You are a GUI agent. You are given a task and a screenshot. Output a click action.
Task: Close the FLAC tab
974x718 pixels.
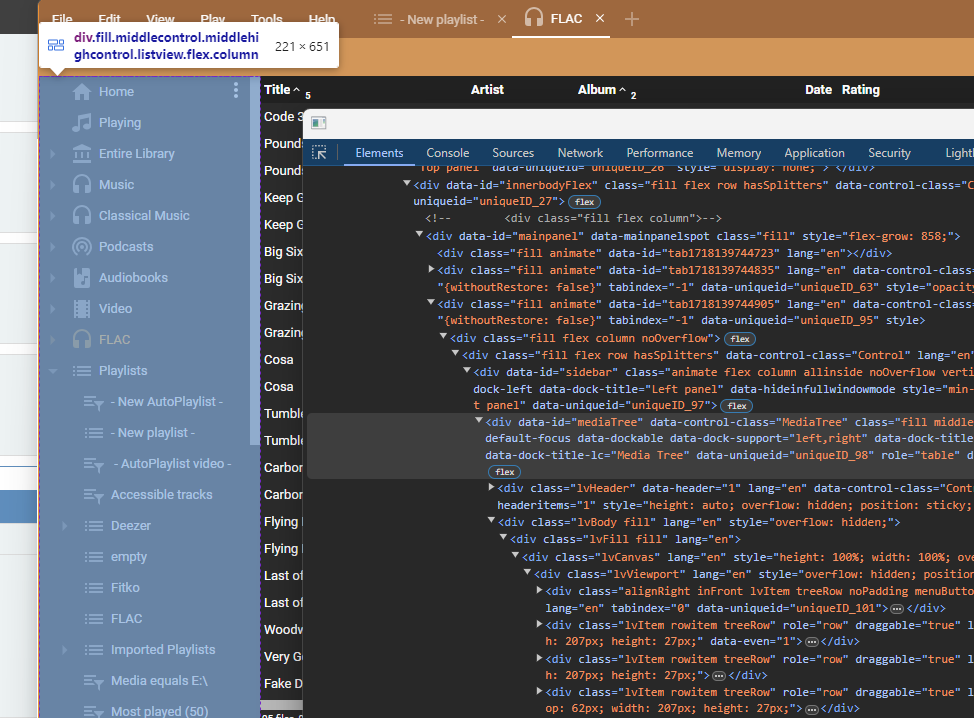click(600, 18)
